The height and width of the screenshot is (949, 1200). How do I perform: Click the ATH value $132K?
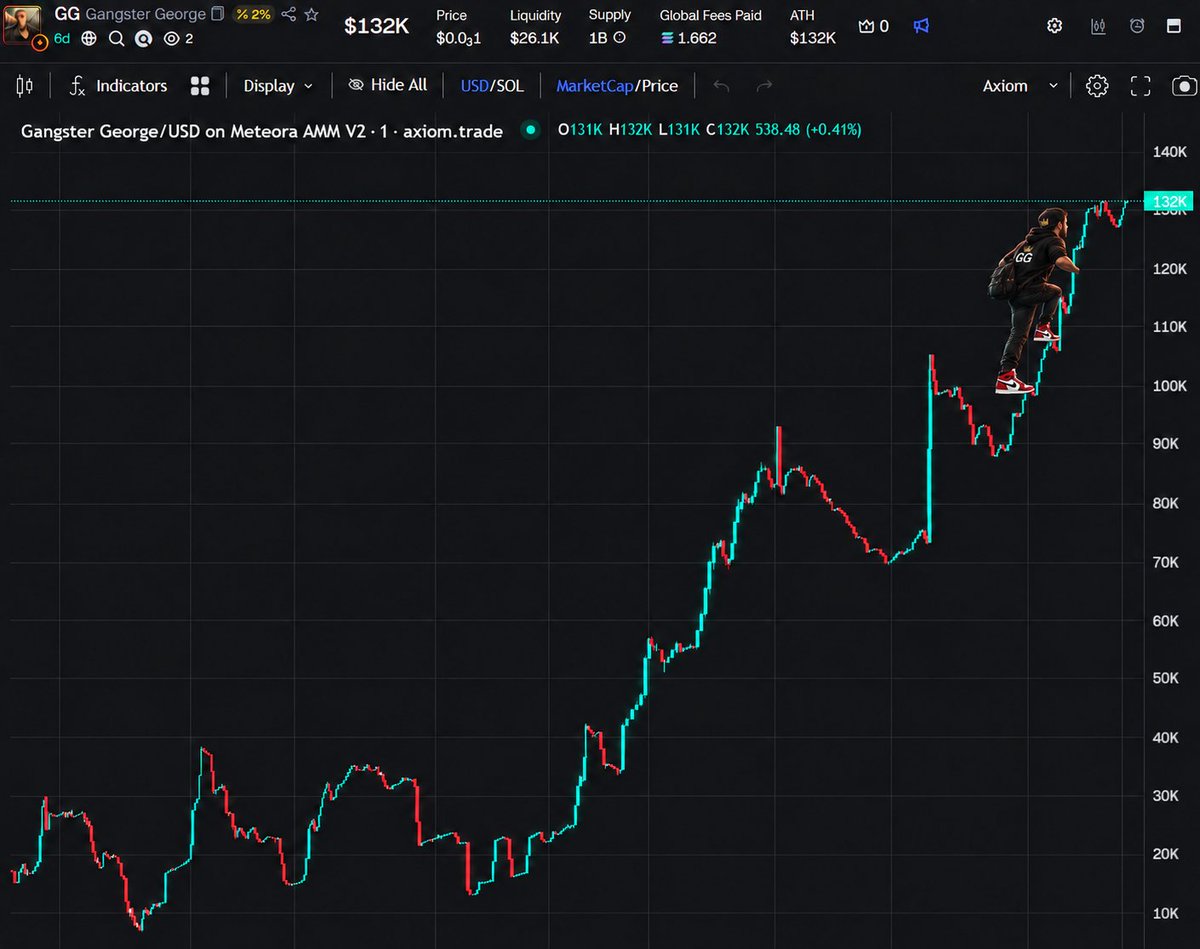pos(812,38)
